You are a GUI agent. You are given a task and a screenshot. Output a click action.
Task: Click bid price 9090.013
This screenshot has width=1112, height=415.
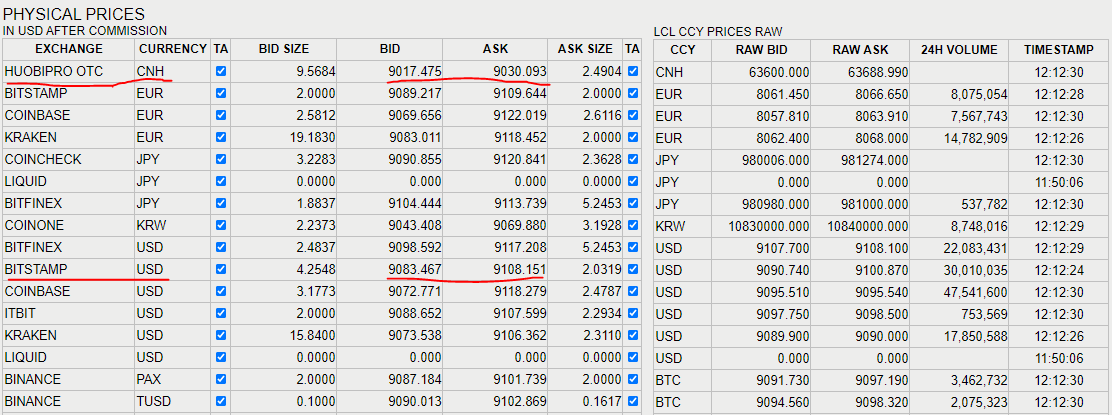(x=415, y=401)
